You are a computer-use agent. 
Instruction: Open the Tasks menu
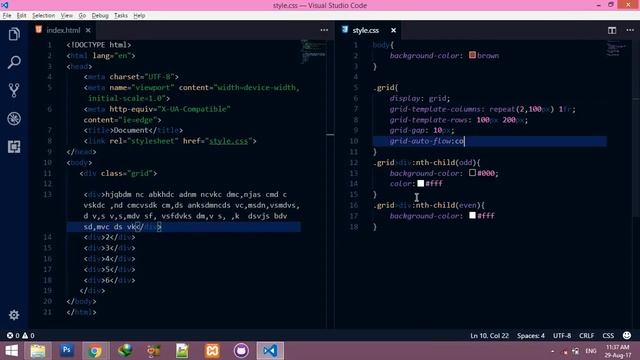121,16
